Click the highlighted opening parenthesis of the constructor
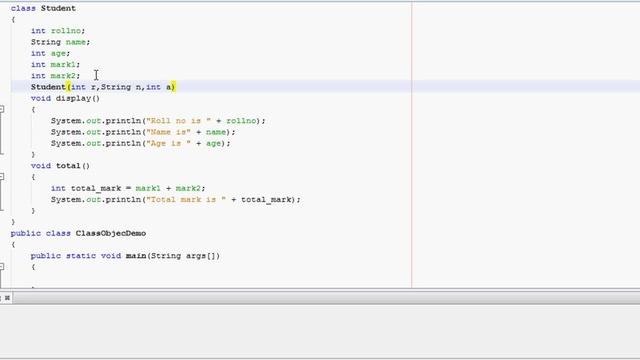 coord(69,87)
